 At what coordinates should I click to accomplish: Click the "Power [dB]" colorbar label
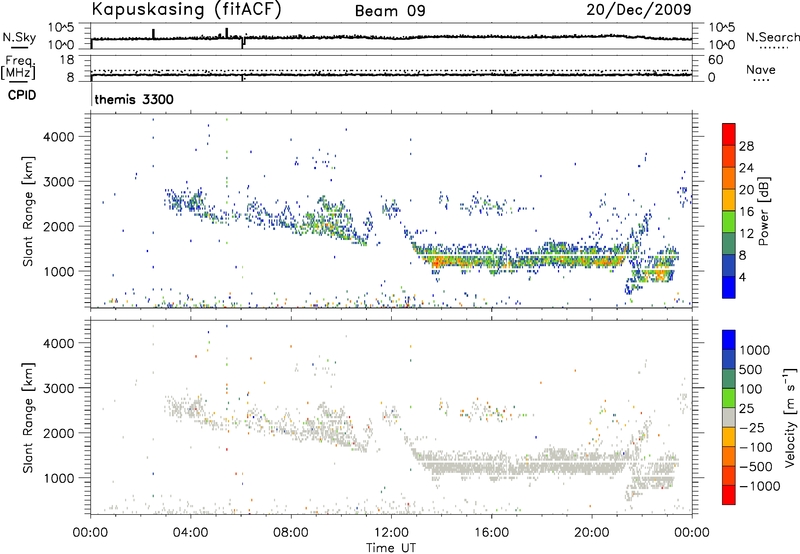(x=764, y=211)
